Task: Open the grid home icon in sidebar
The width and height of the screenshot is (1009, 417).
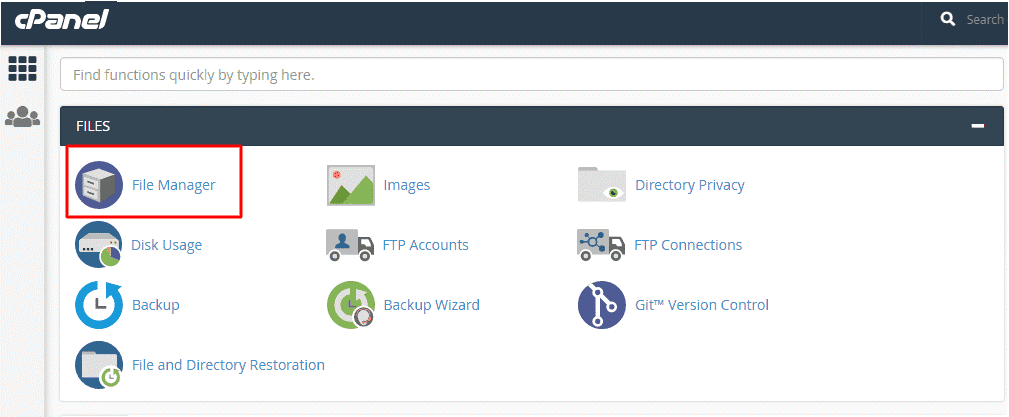Action: point(22,68)
